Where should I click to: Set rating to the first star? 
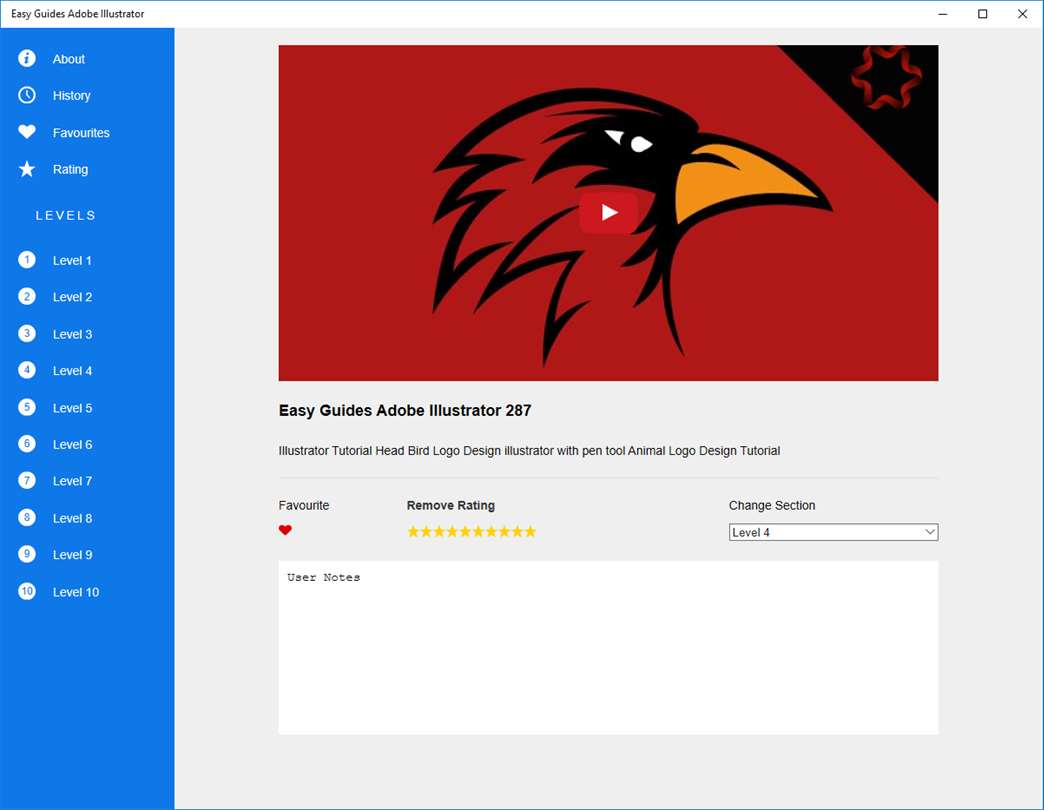(413, 531)
